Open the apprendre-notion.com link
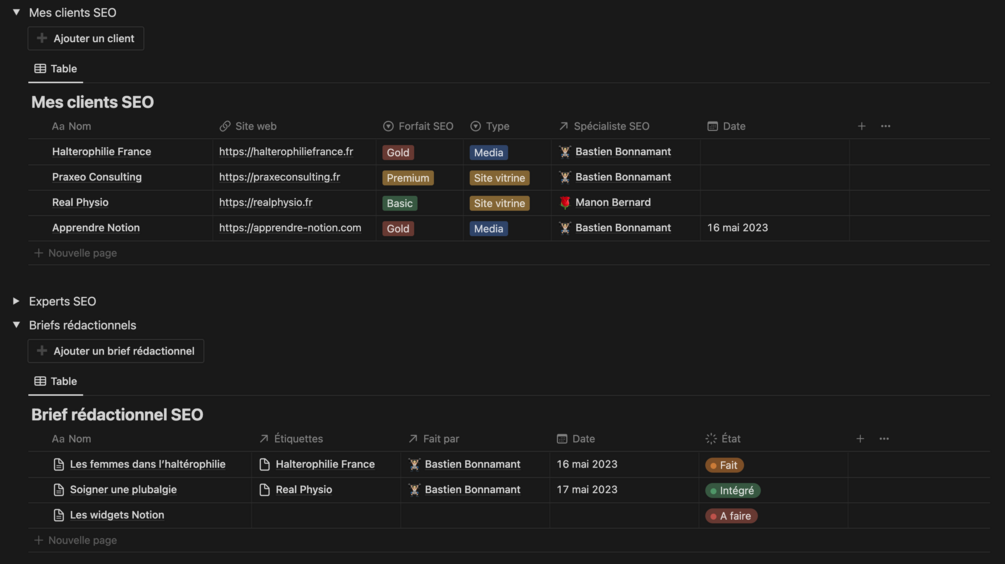This screenshot has height=564, width=1005. (x=290, y=228)
